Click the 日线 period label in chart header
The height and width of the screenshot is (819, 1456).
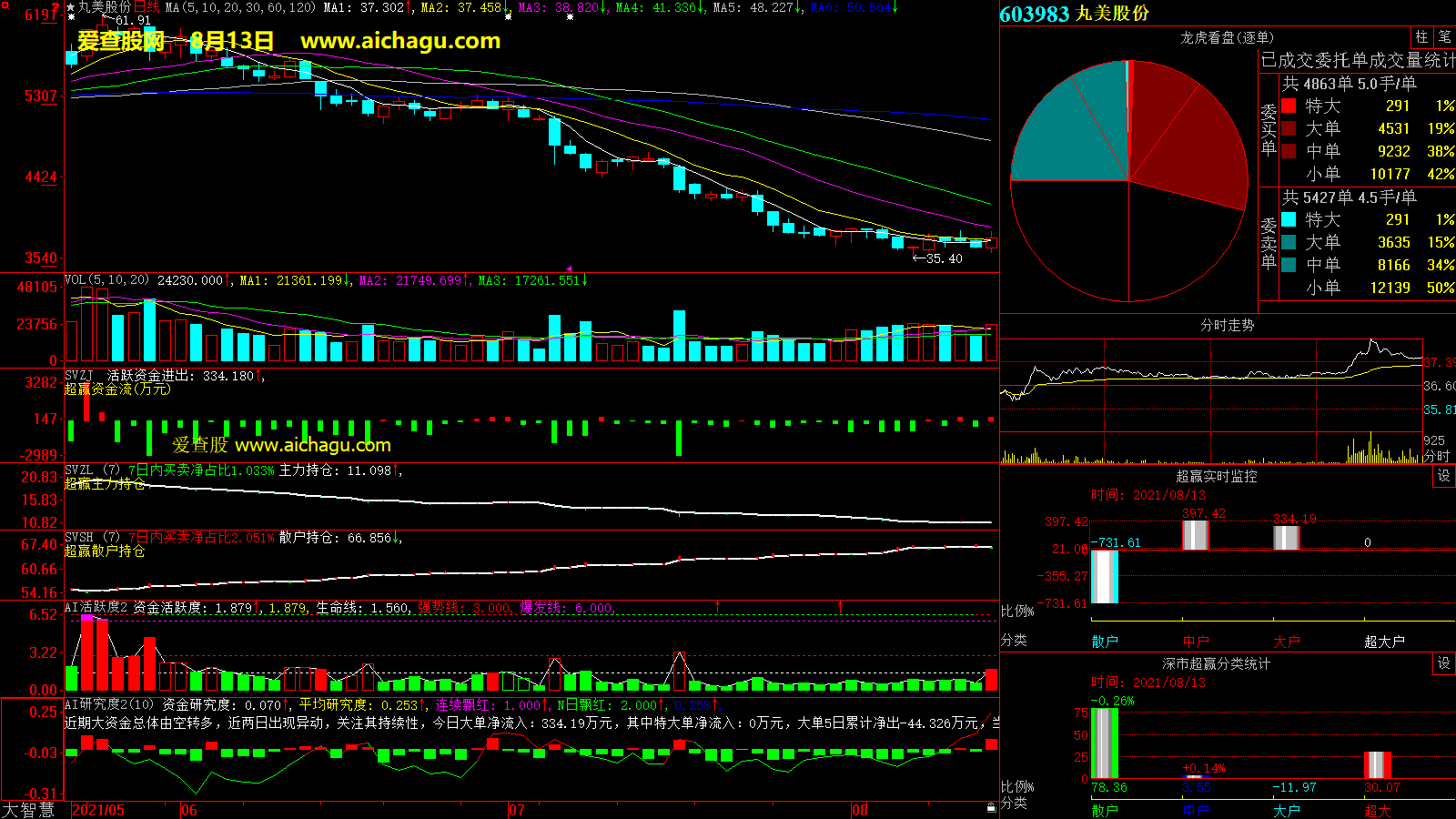pos(147,7)
